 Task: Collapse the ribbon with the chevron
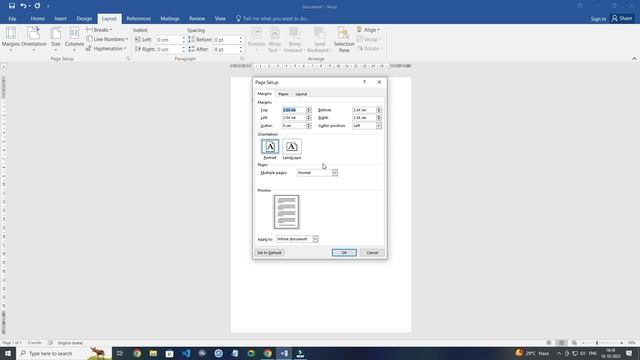(x=634, y=59)
